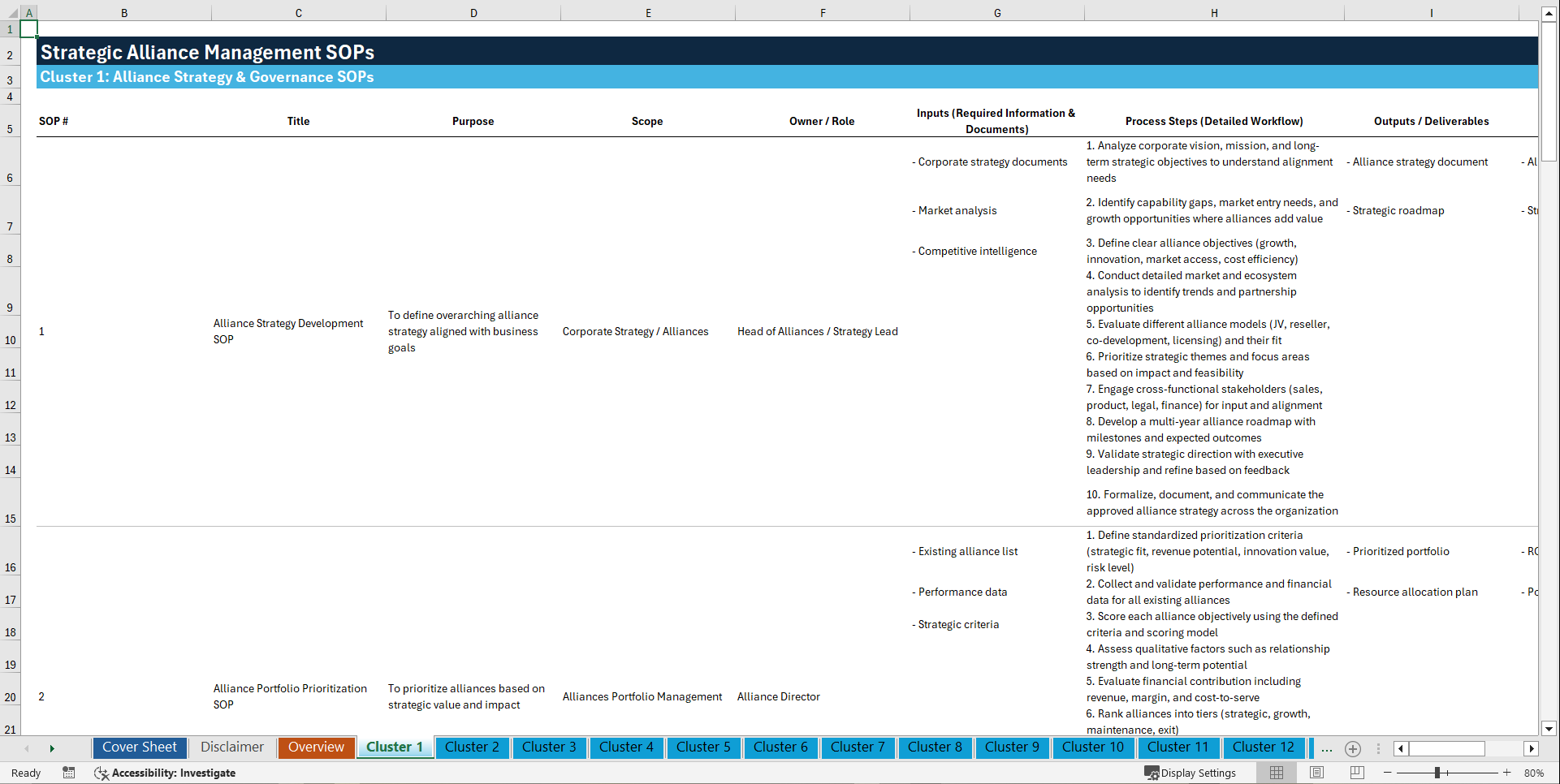Open the Disclaimer sheet

point(231,747)
